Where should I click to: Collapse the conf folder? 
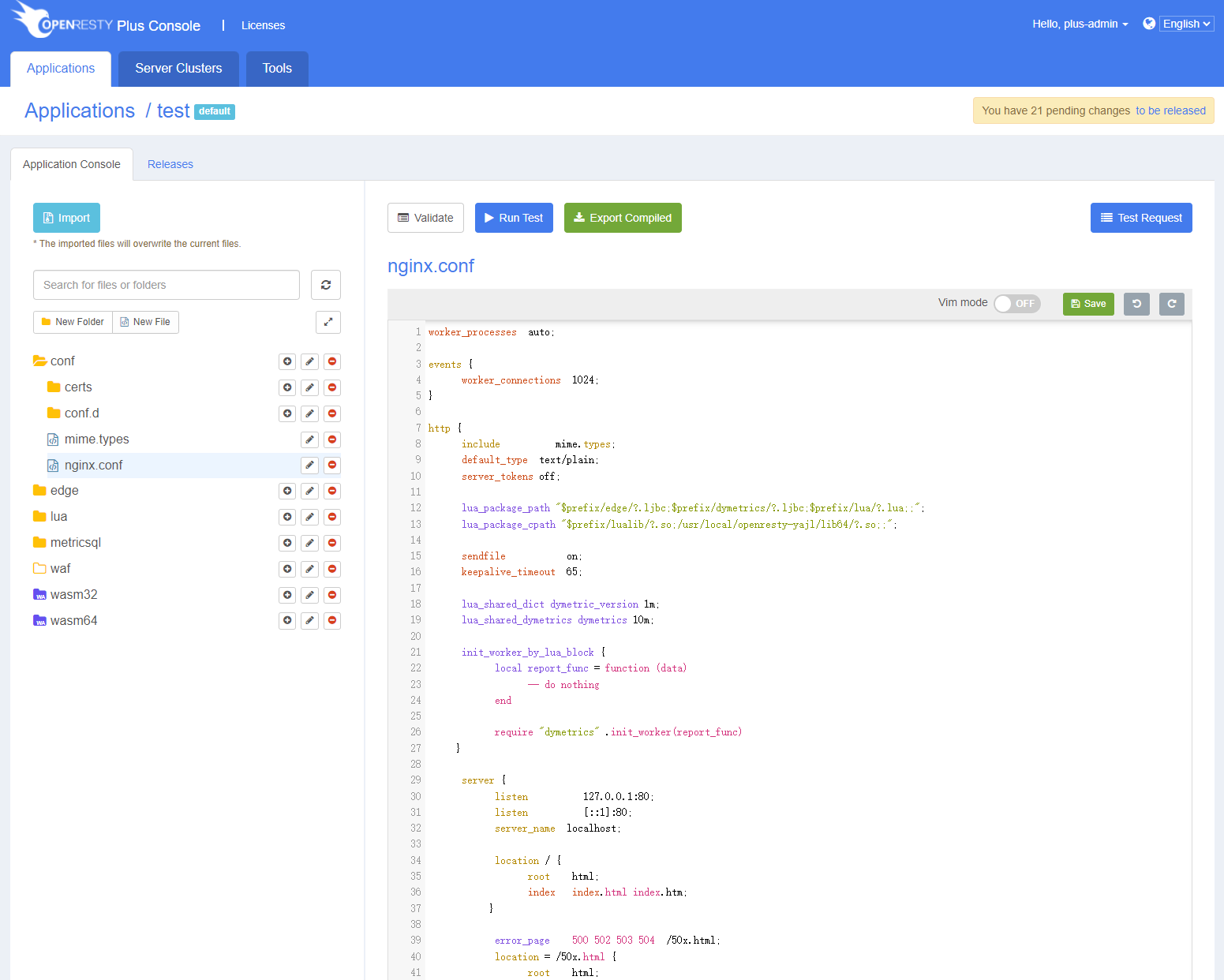40,361
